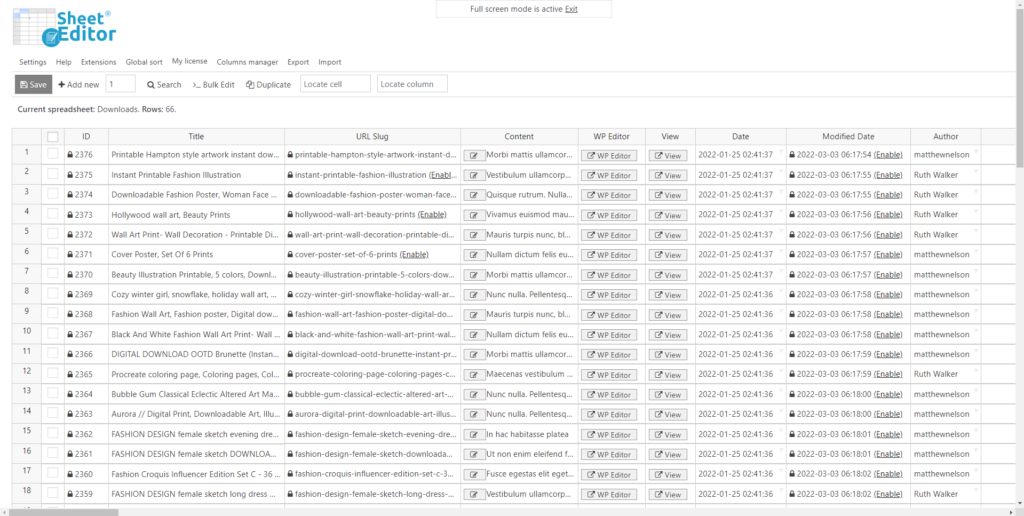This screenshot has width=1024, height=516.
Task: Select row checkbox for ID 2373
Action: (x=53, y=213)
